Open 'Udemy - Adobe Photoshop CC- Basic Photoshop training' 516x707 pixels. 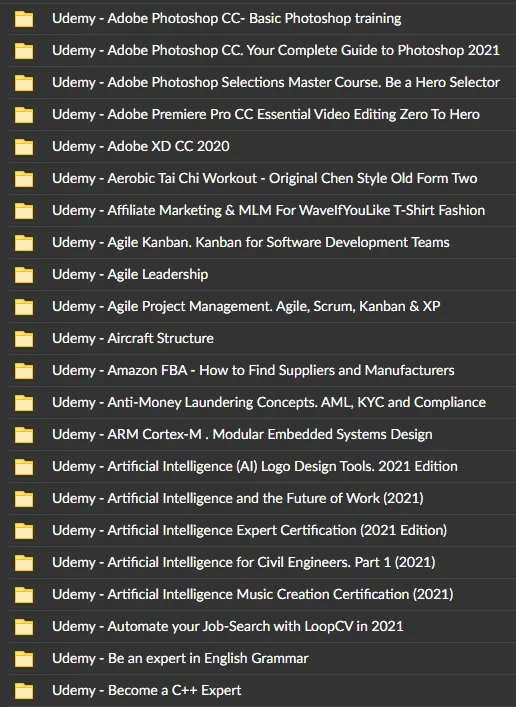click(x=226, y=18)
